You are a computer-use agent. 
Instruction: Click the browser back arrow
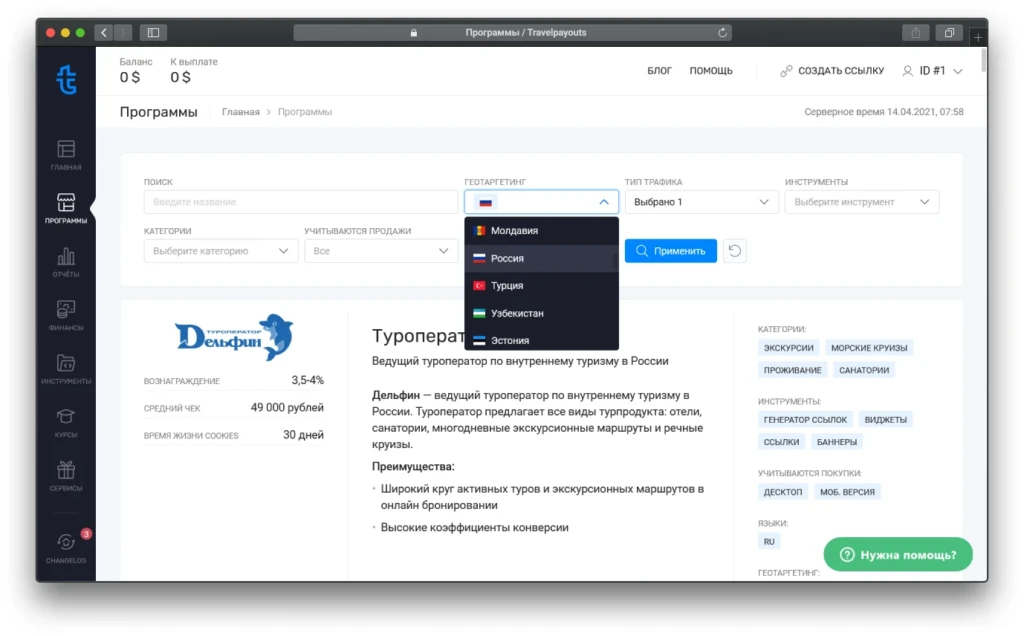click(x=104, y=32)
